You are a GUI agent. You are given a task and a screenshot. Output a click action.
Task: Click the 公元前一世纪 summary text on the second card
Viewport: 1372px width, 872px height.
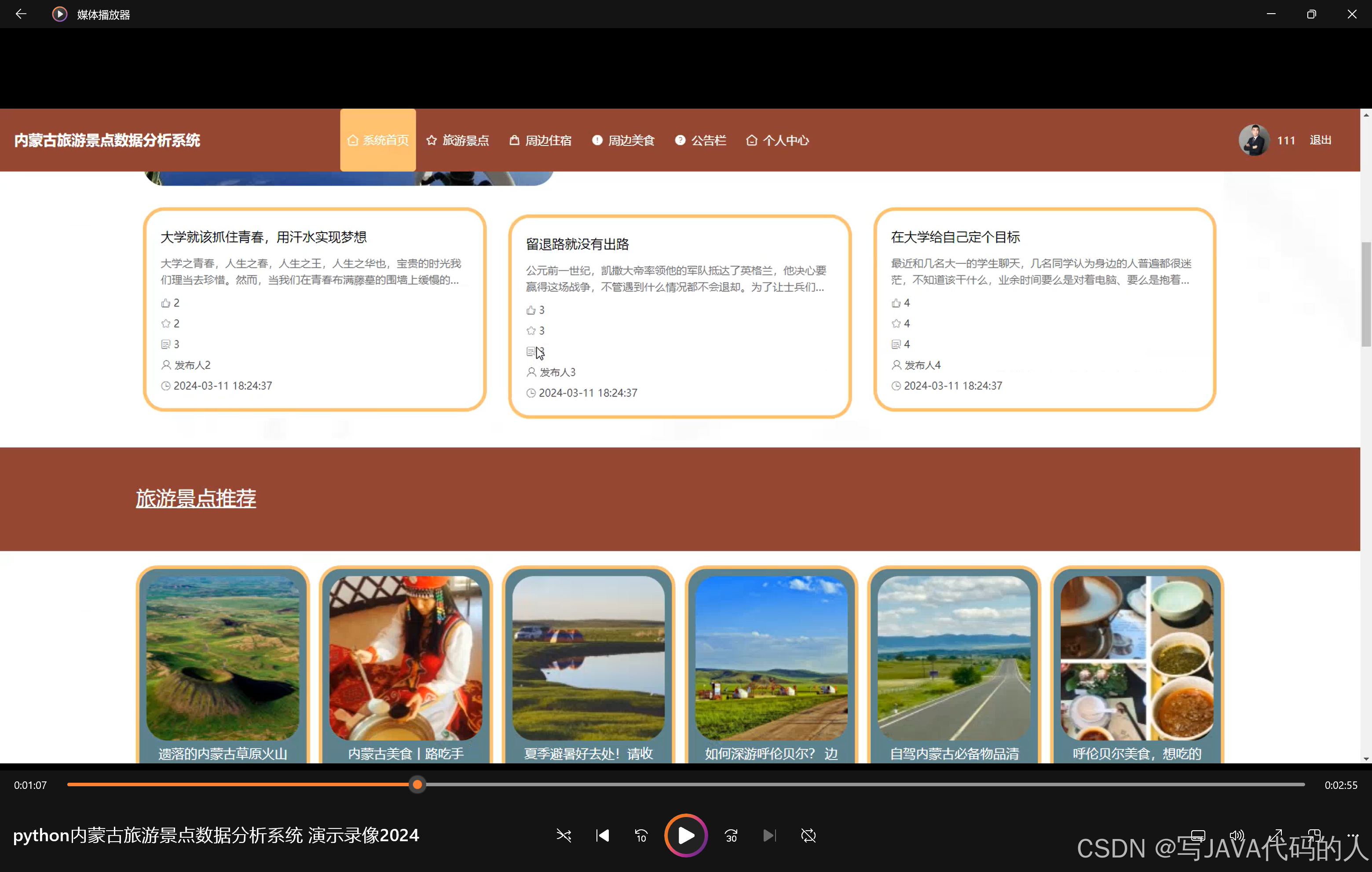[x=676, y=278]
